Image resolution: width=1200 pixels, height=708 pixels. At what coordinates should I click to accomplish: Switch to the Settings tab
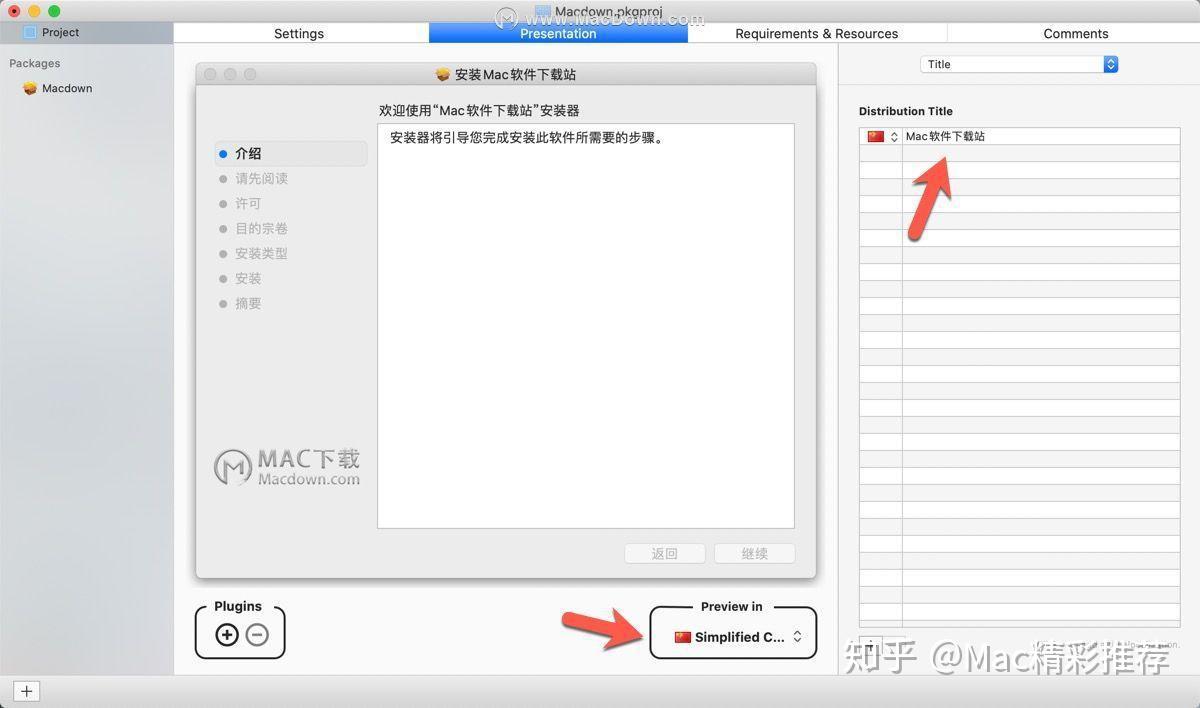[298, 33]
